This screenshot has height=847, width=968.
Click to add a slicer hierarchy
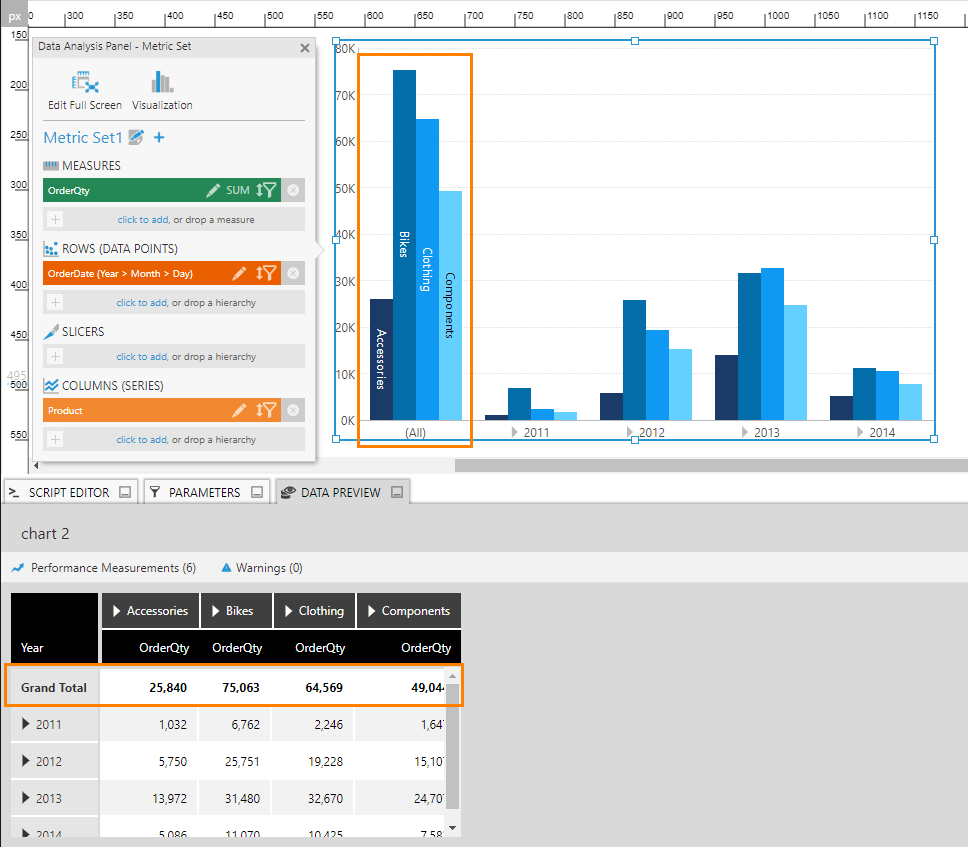141,357
